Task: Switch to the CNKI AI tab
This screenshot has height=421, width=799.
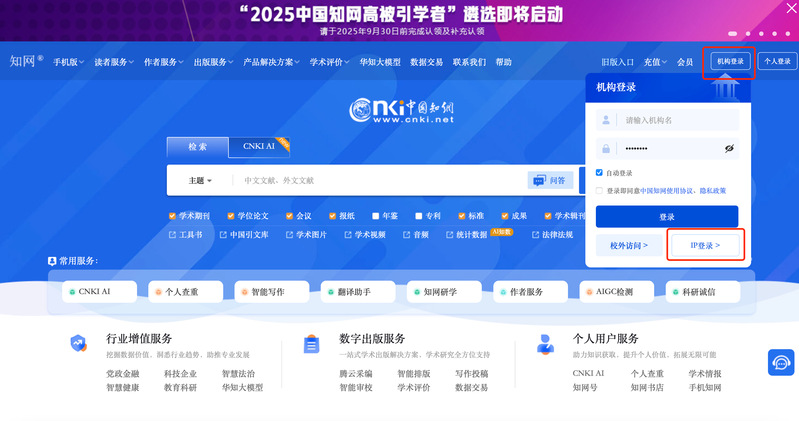Action: [259, 147]
